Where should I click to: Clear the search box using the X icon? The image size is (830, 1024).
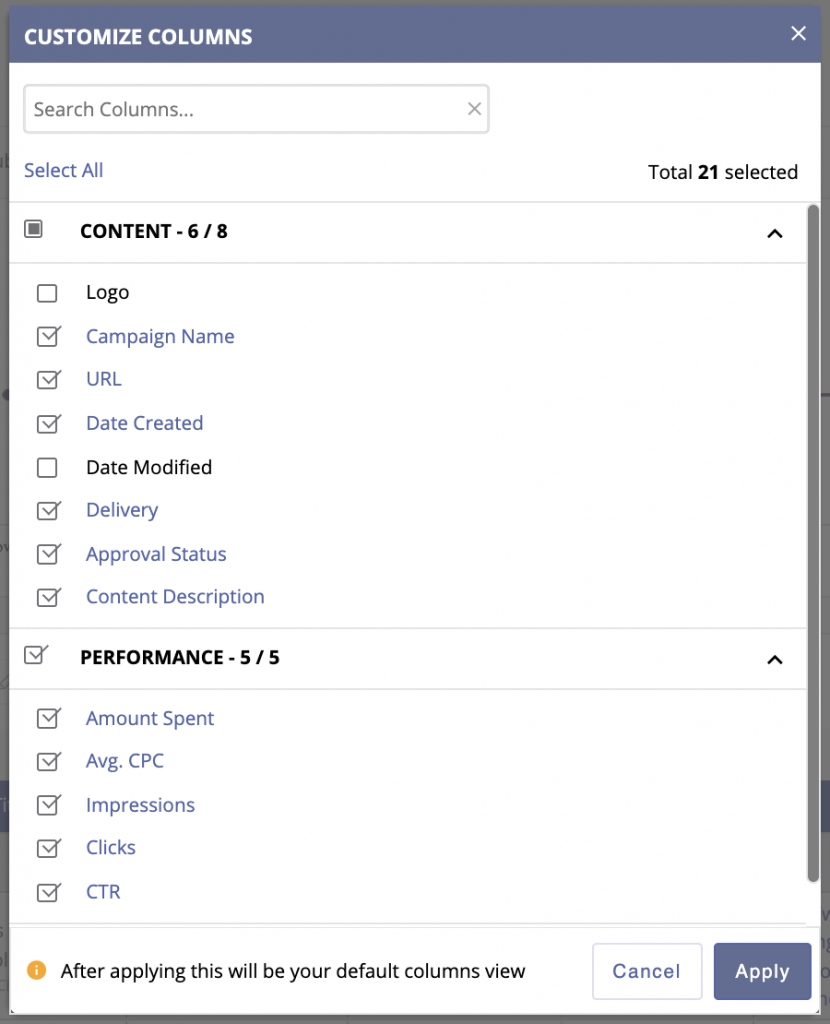(x=474, y=109)
